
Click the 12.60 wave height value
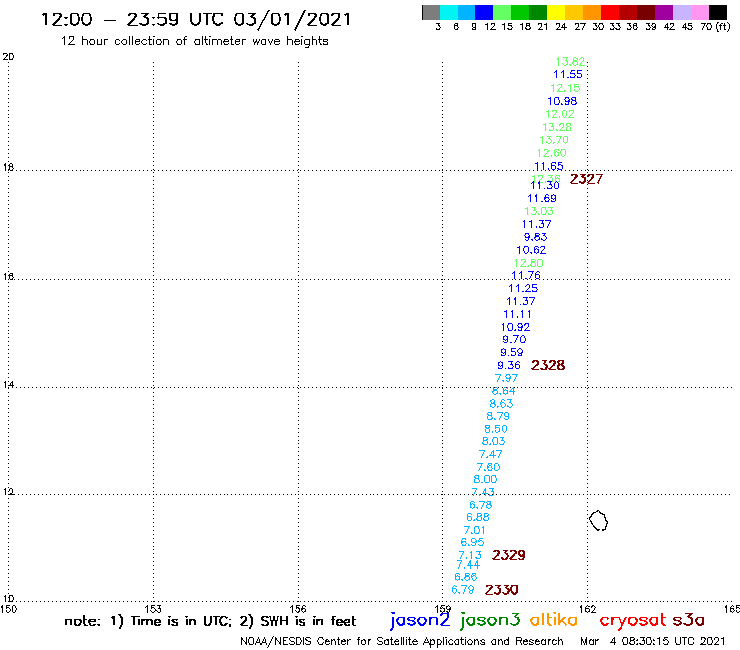tap(551, 153)
